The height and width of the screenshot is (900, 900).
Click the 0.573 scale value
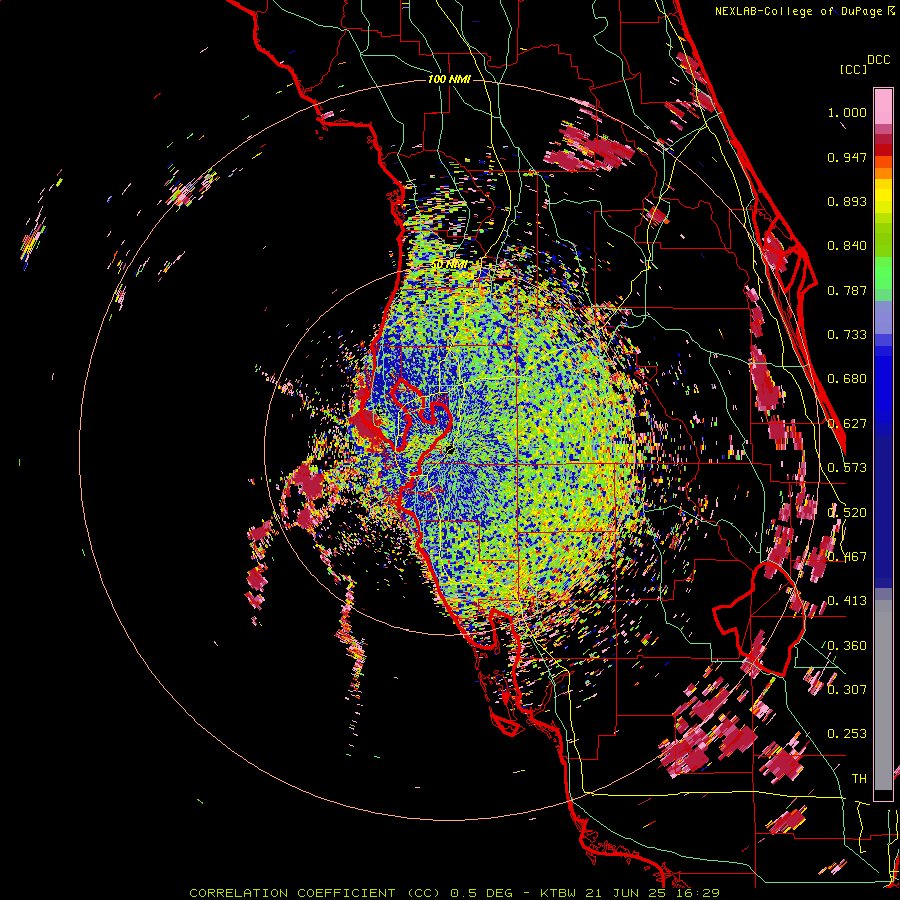click(x=847, y=468)
